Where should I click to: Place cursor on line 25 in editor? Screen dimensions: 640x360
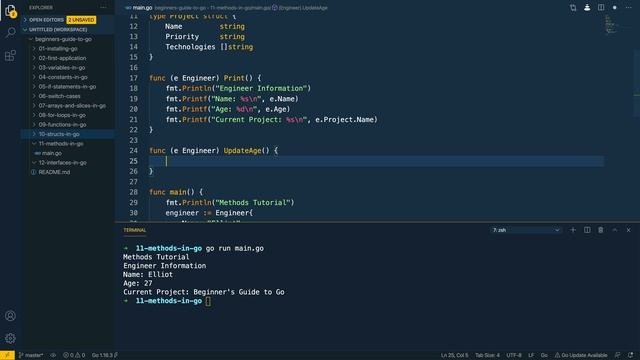click(x=376, y=161)
